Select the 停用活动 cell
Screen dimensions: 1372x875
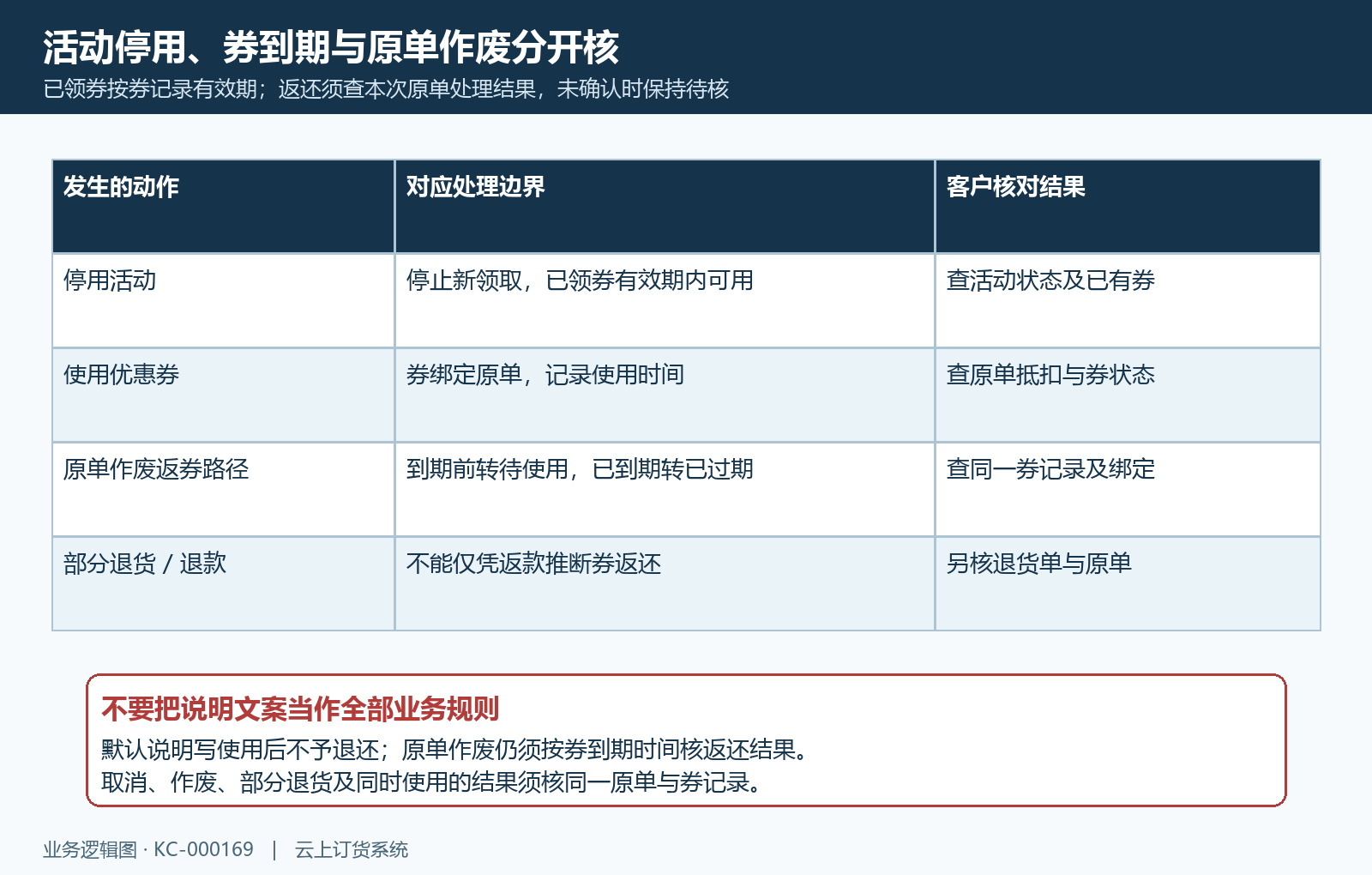[x=223, y=300]
